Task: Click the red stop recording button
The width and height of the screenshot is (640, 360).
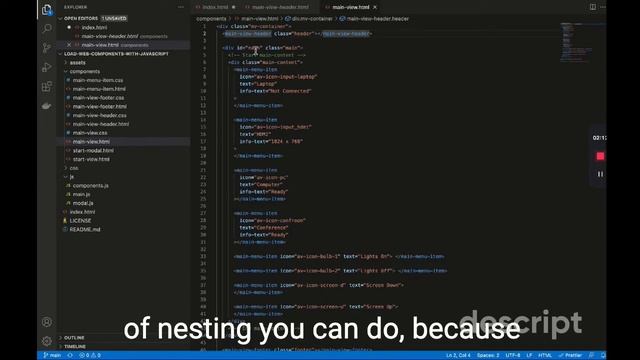Action: click(x=600, y=156)
